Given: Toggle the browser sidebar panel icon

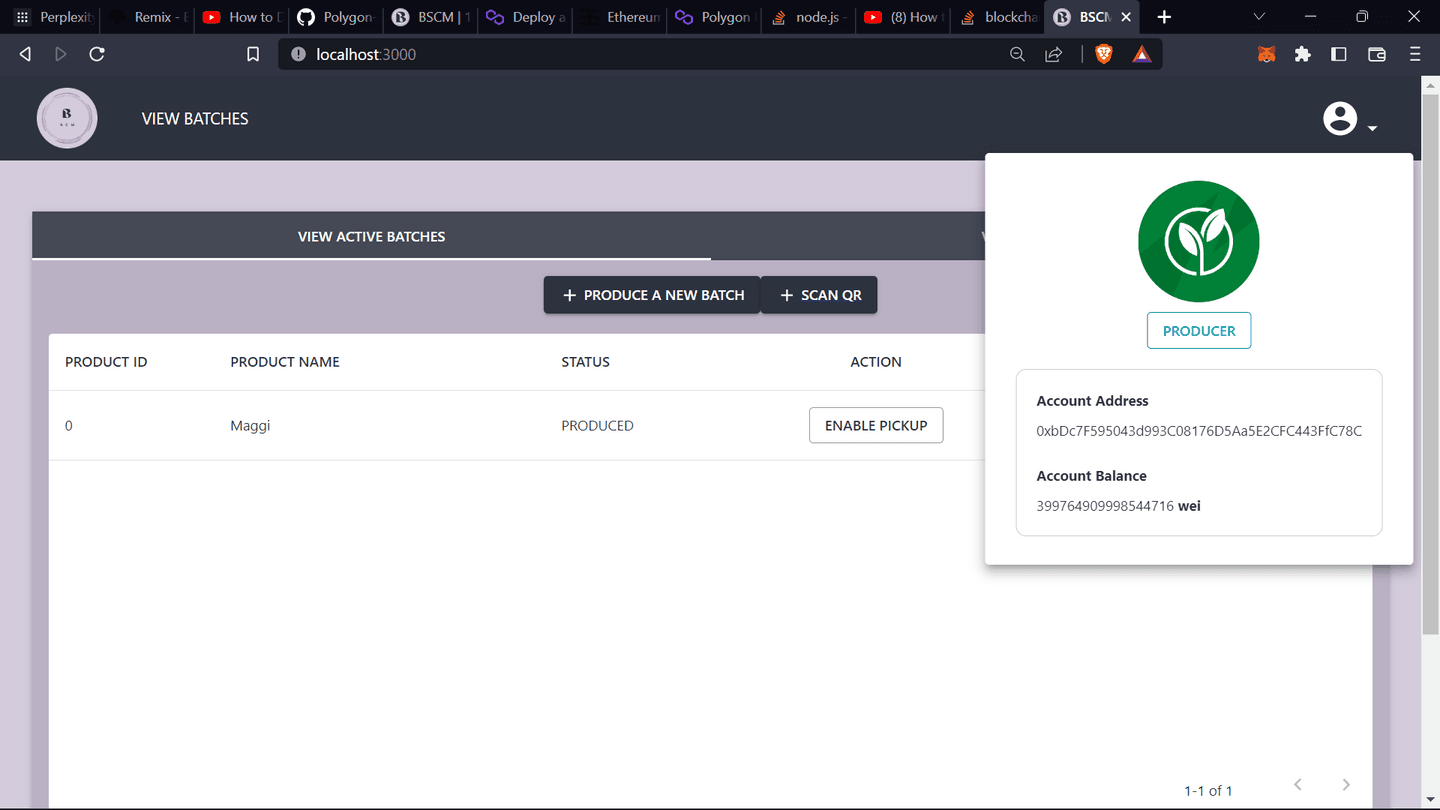Looking at the screenshot, I should tap(1339, 54).
